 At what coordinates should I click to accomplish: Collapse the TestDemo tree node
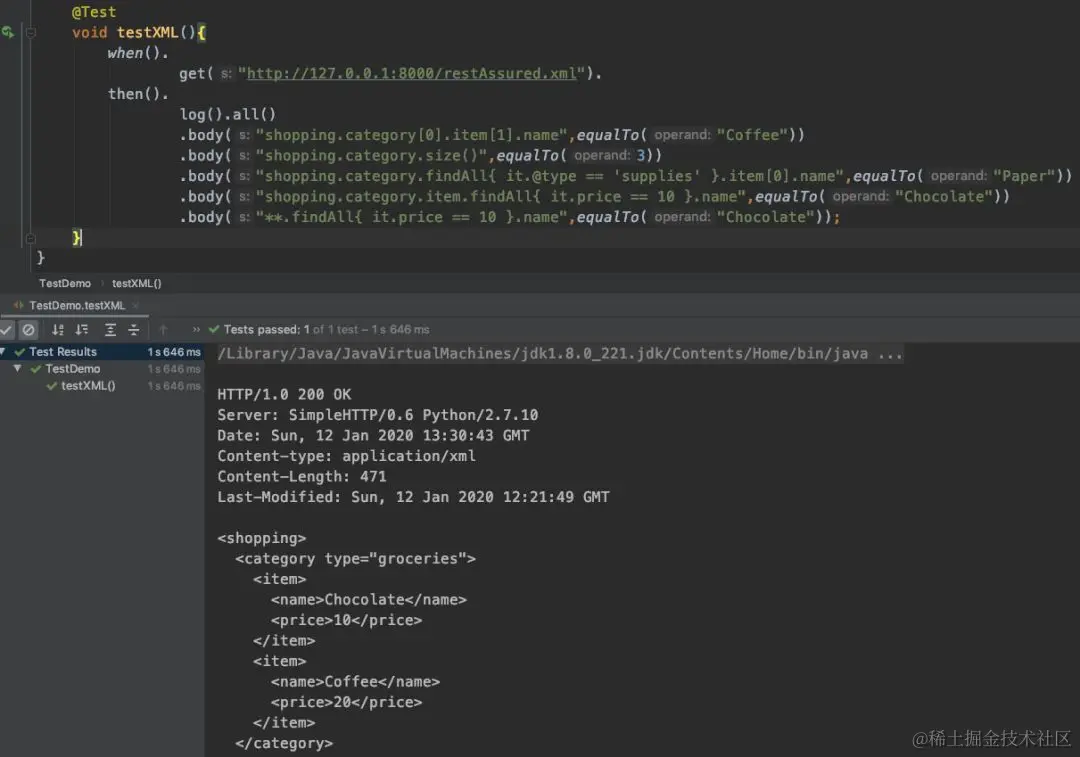coord(18,369)
